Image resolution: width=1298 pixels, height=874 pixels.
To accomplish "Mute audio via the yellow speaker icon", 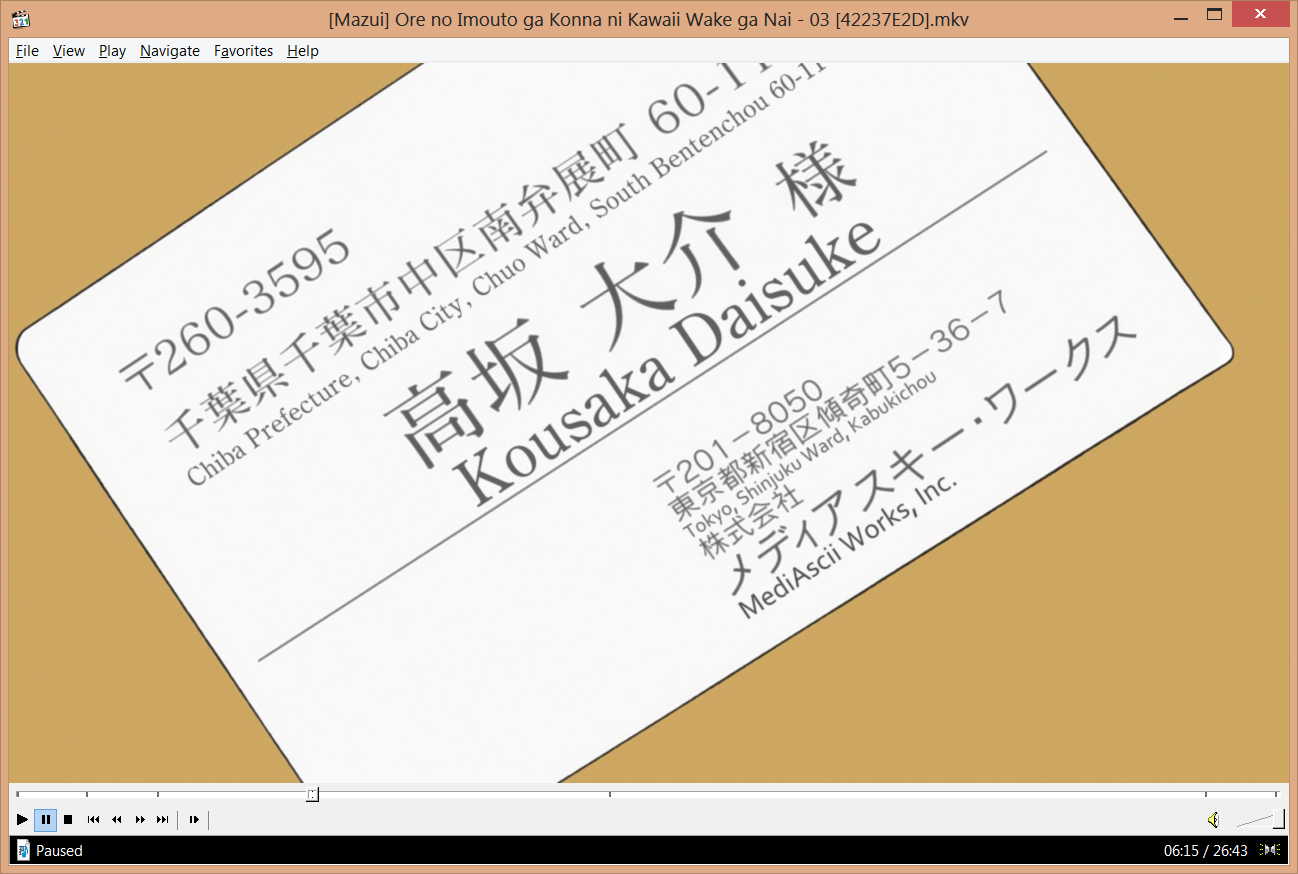I will pyautogui.click(x=1213, y=820).
